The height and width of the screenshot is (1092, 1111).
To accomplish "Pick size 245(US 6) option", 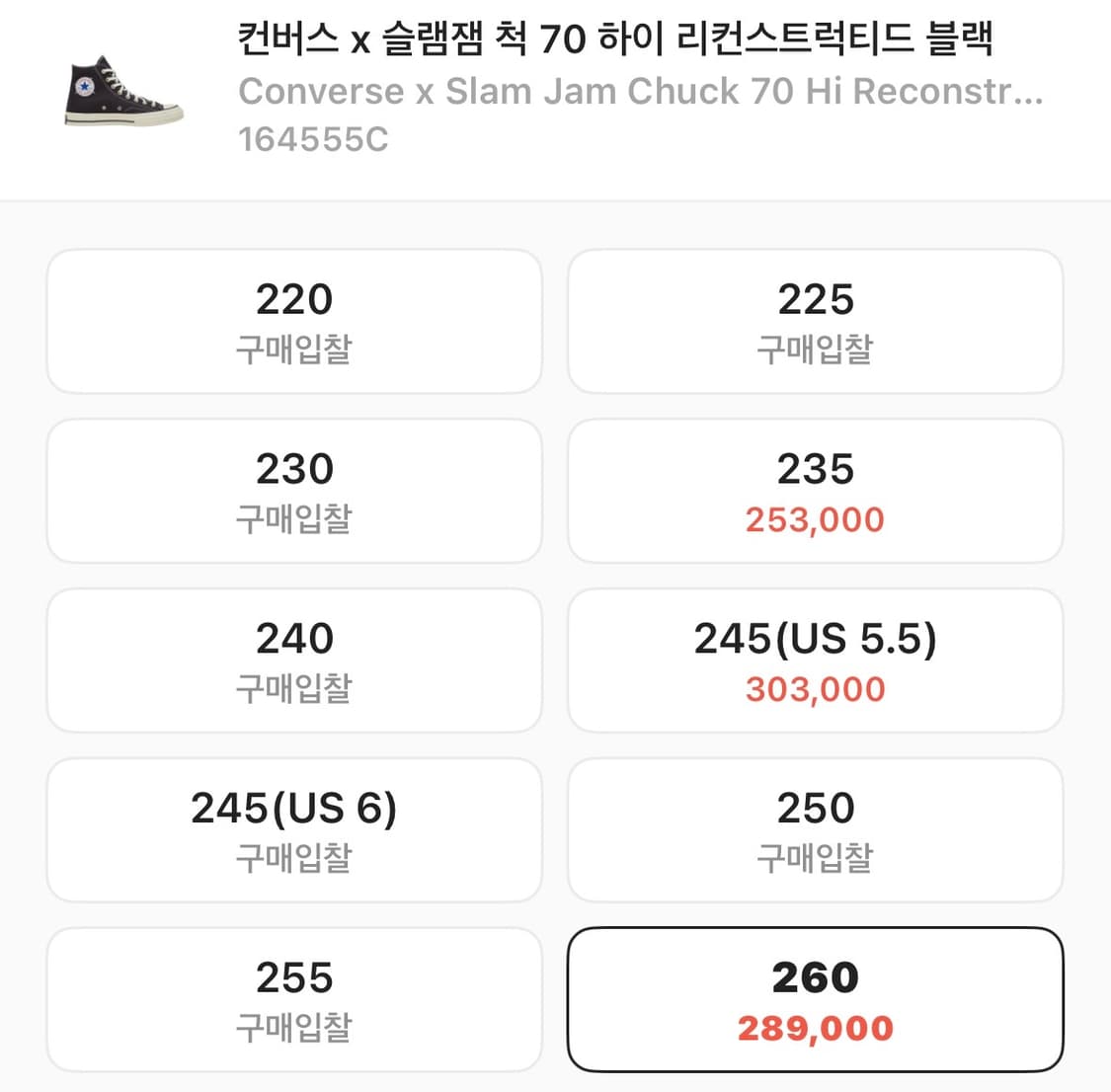I will (294, 829).
